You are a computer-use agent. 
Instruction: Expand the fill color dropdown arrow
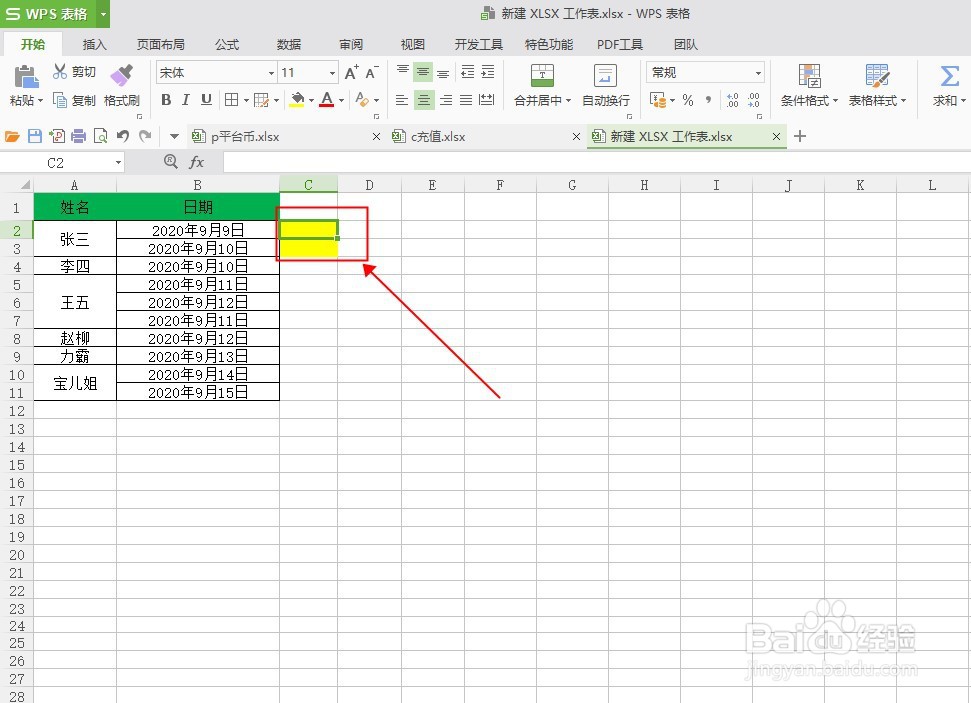(311, 100)
